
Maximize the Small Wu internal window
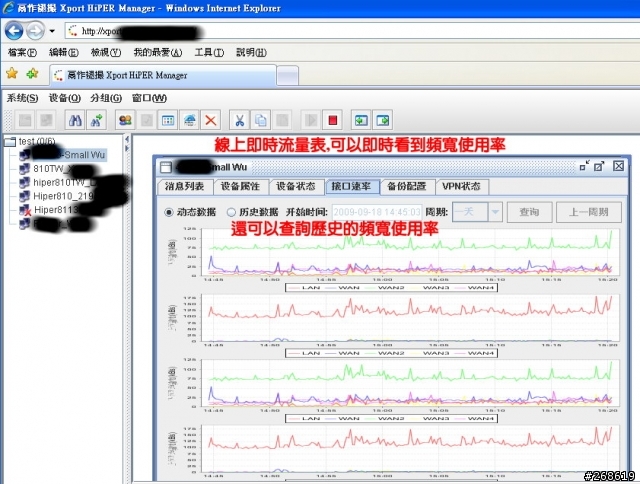[x=599, y=166]
